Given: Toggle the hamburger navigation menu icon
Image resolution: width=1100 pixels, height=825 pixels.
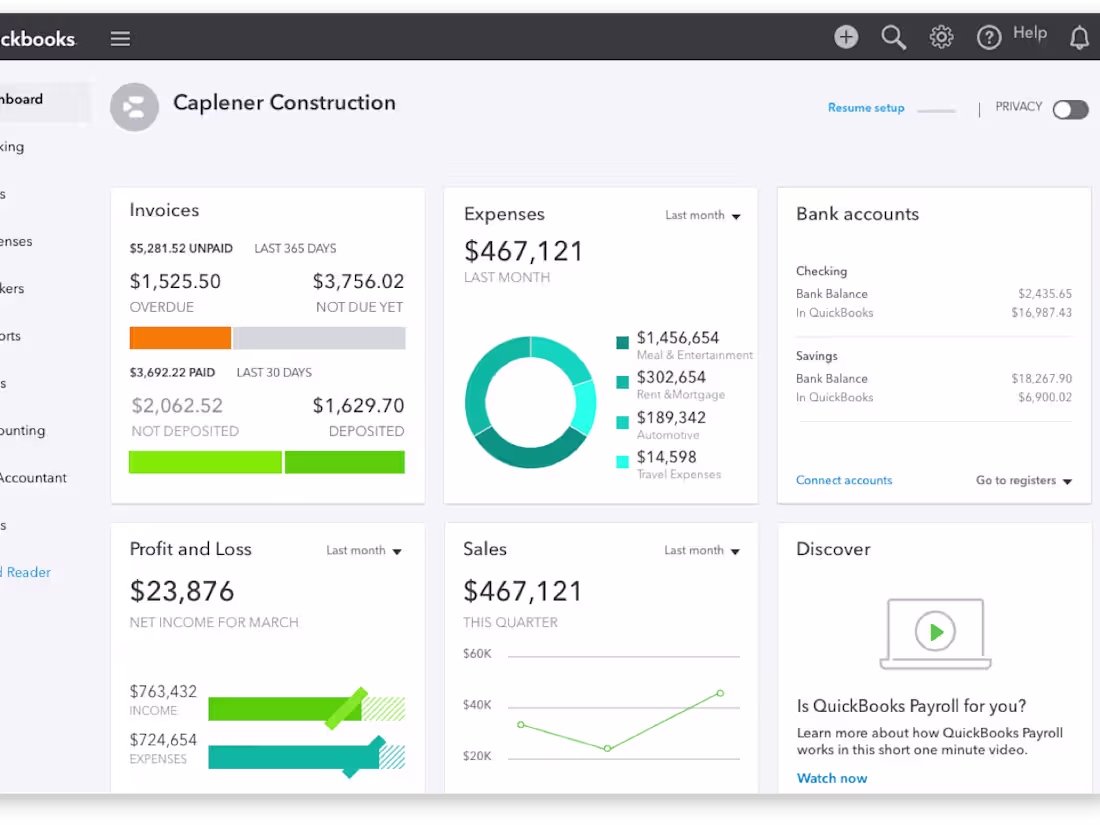Looking at the screenshot, I should tap(120, 39).
